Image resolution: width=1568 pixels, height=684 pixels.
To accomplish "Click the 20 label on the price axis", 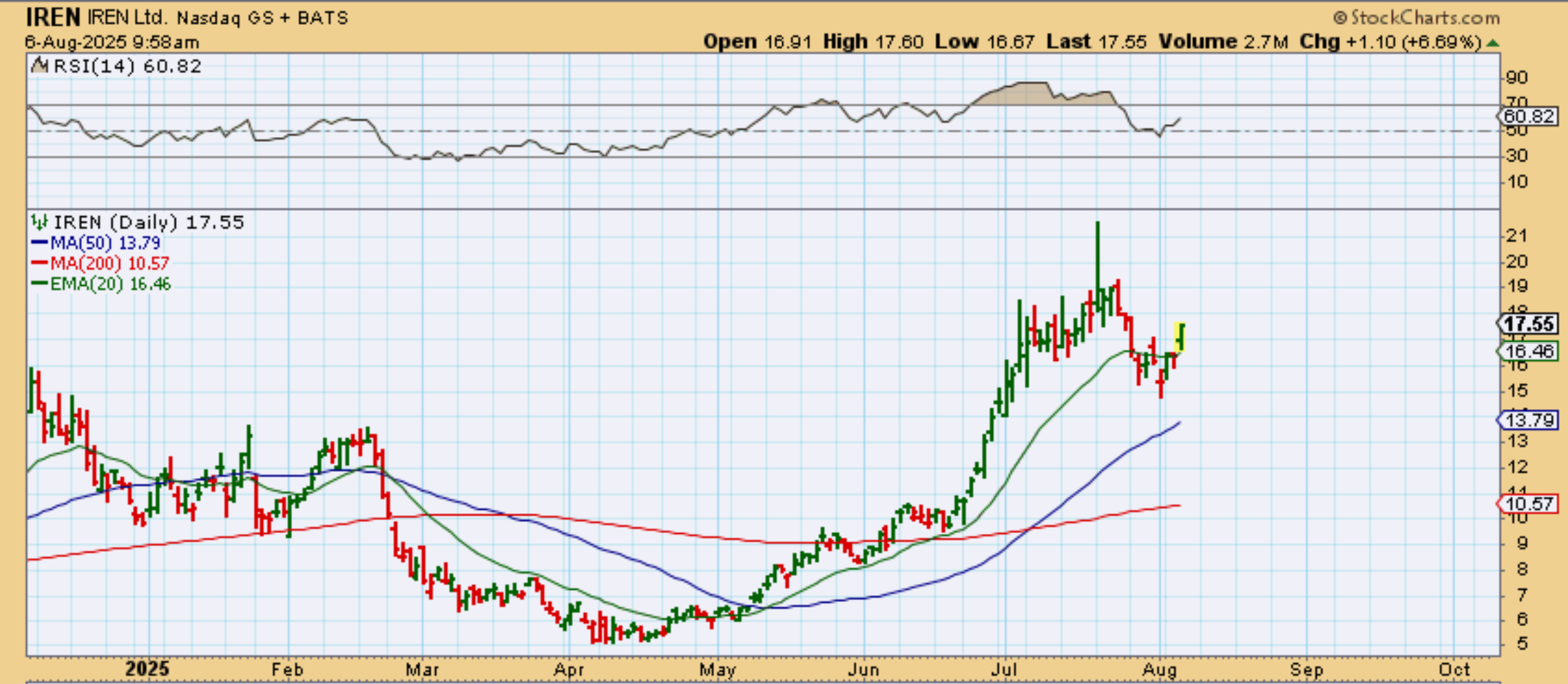I will click(x=1517, y=262).
